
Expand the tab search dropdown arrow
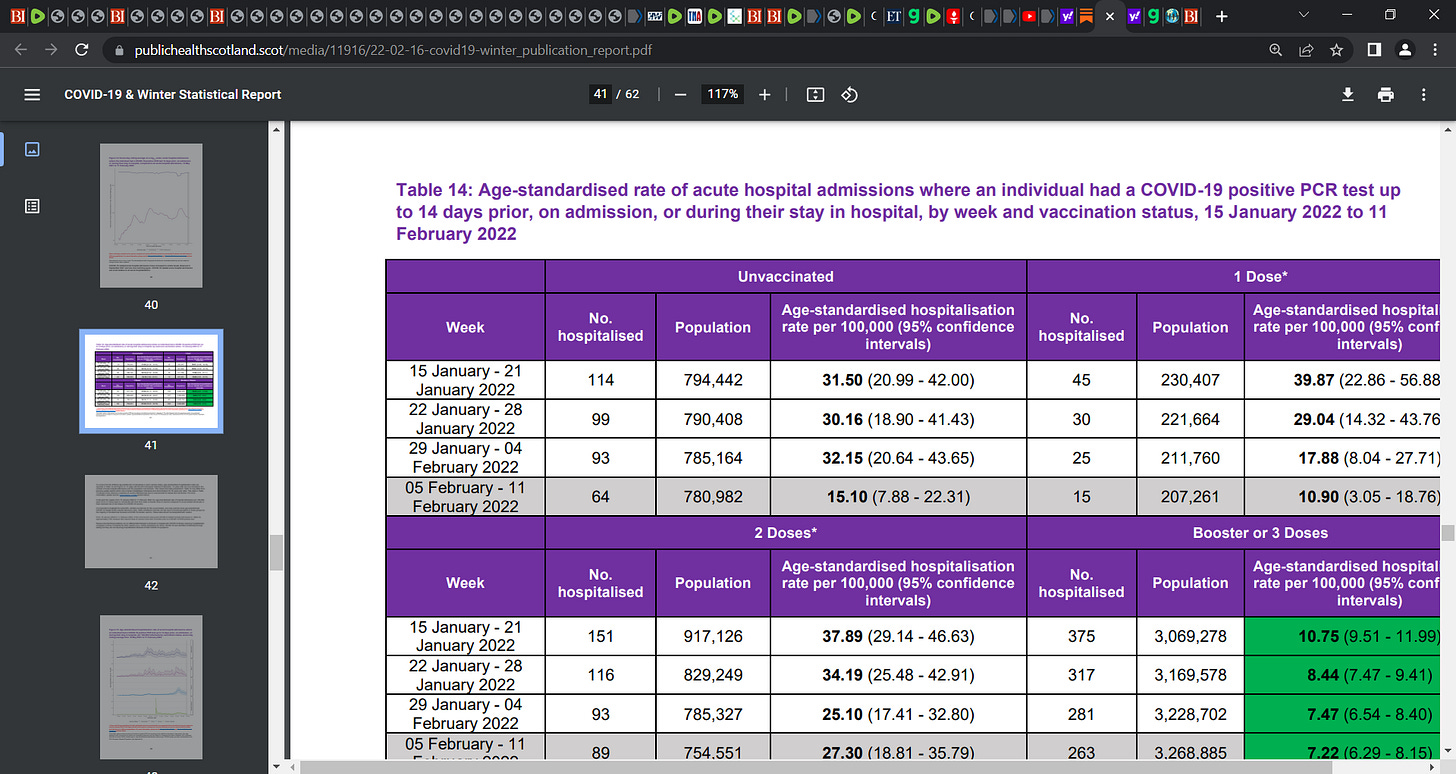tap(1303, 15)
